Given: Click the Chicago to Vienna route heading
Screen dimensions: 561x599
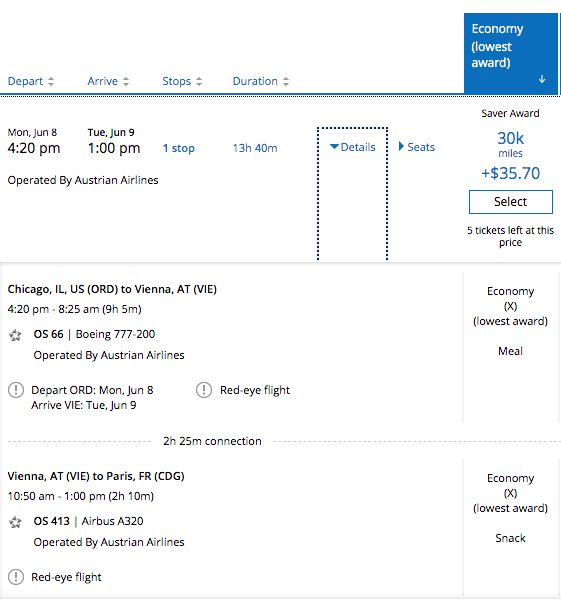Looking at the screenshot, I should point(112,289).
